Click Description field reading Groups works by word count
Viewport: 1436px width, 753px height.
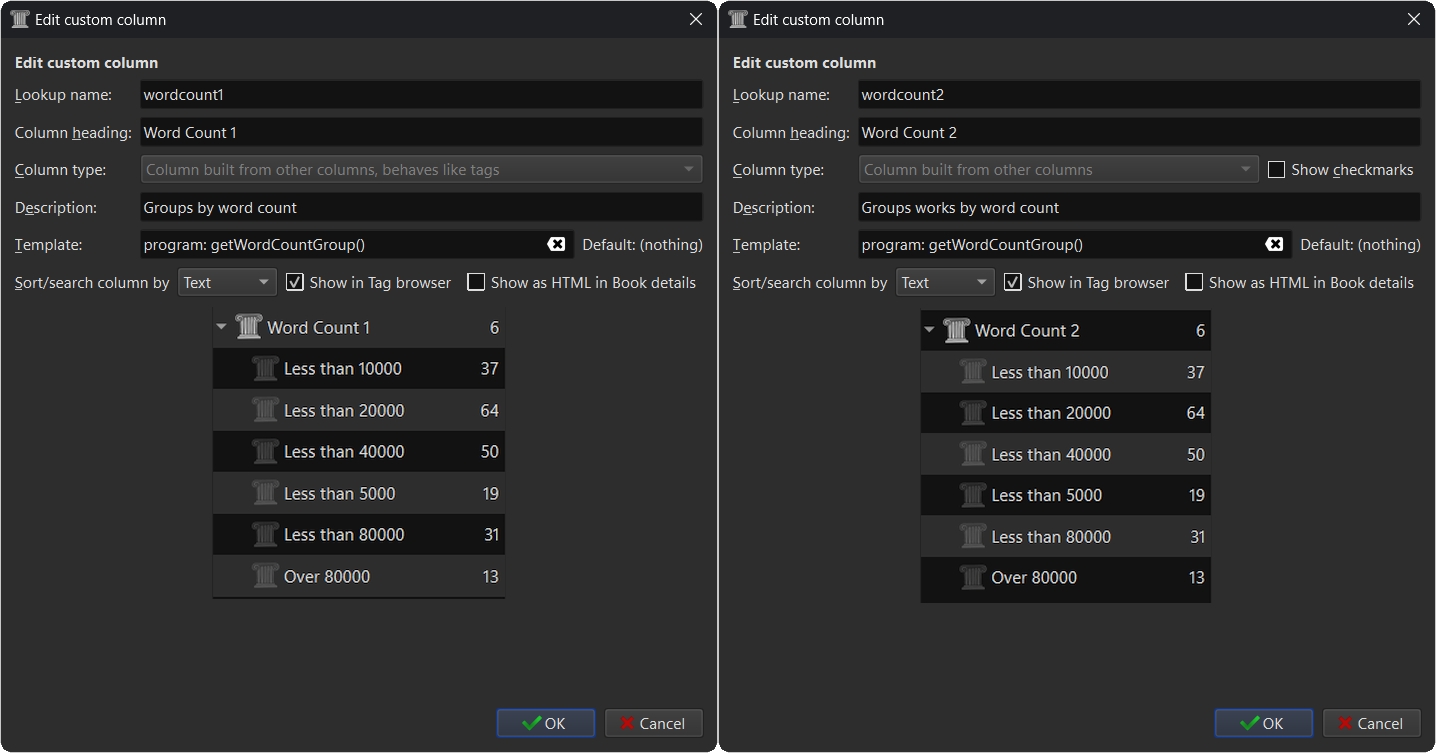[1139, 207]
